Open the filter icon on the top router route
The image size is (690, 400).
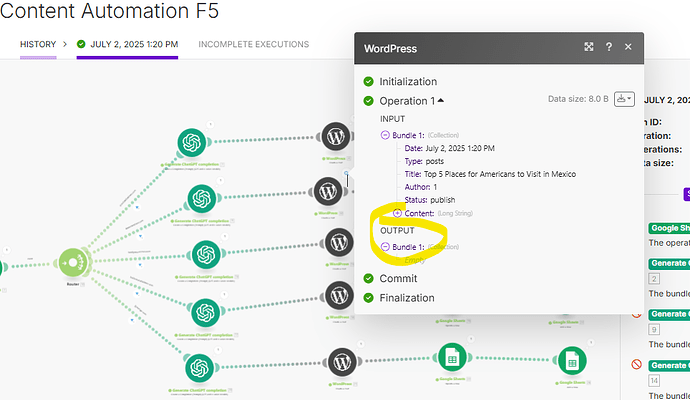(x=137, y=207)
